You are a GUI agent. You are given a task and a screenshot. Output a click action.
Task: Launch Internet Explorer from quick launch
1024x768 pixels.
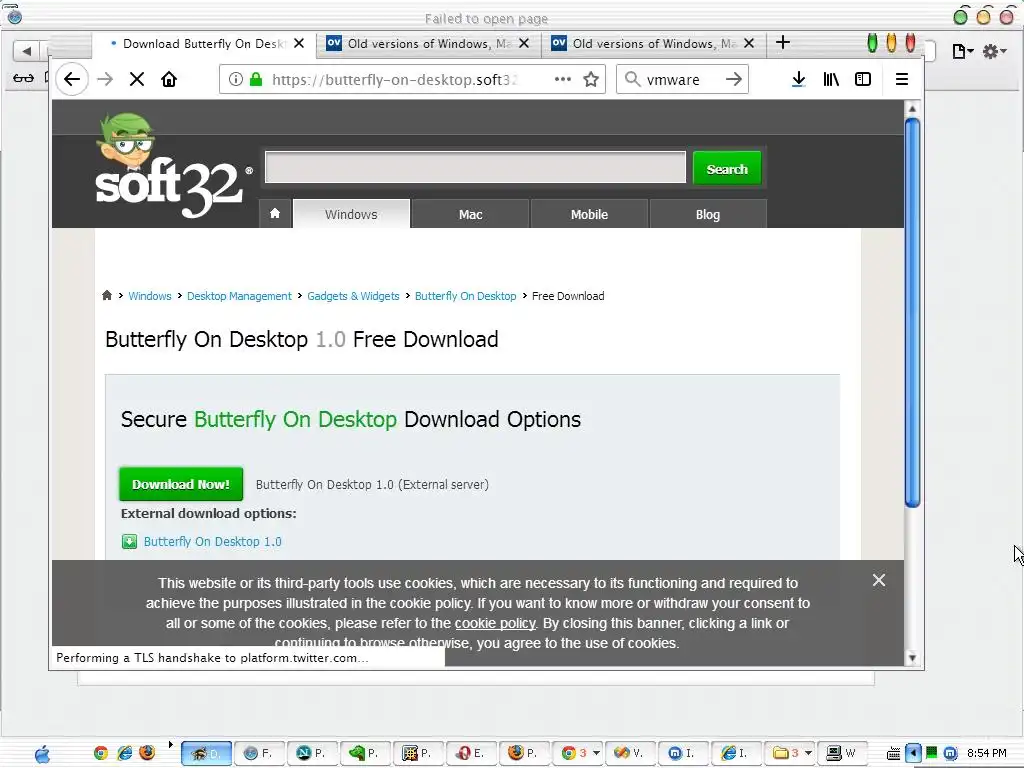point(124,753)
